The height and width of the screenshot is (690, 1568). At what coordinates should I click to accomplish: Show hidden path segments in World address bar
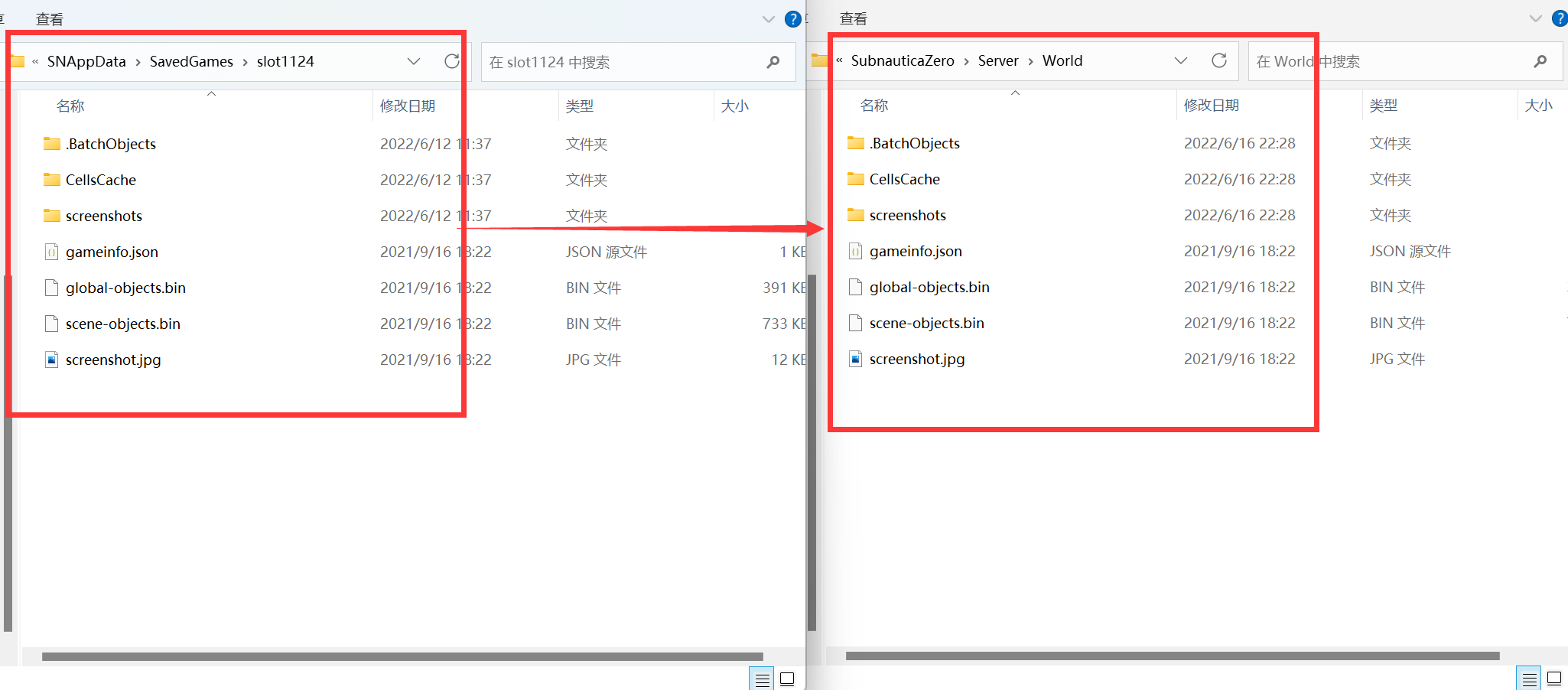(x=839, y=60)
